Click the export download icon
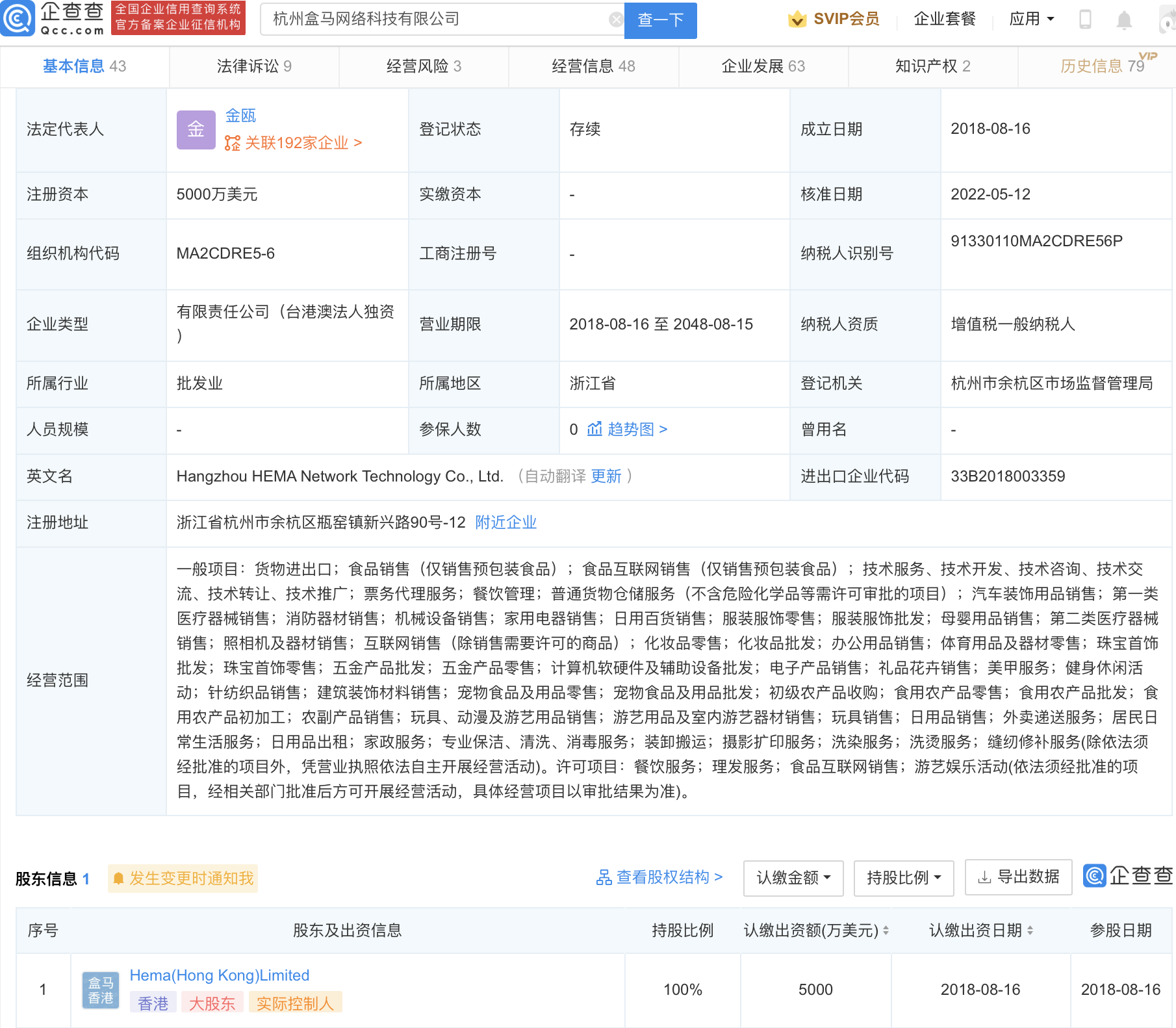Screen dimensions: 1176x1028 pos(985,878)
